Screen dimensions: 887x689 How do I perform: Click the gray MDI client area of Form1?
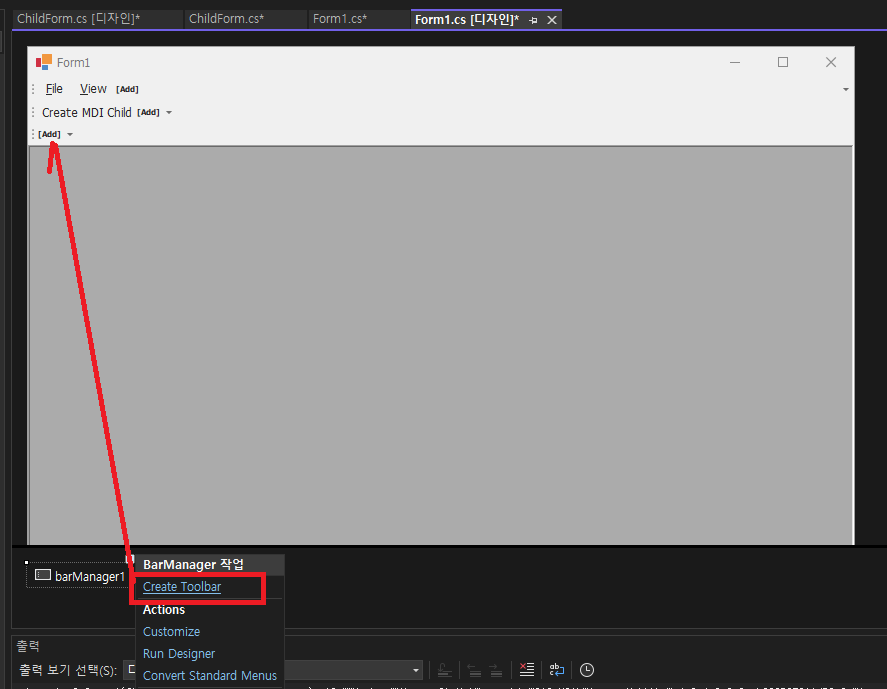point(441,345)
